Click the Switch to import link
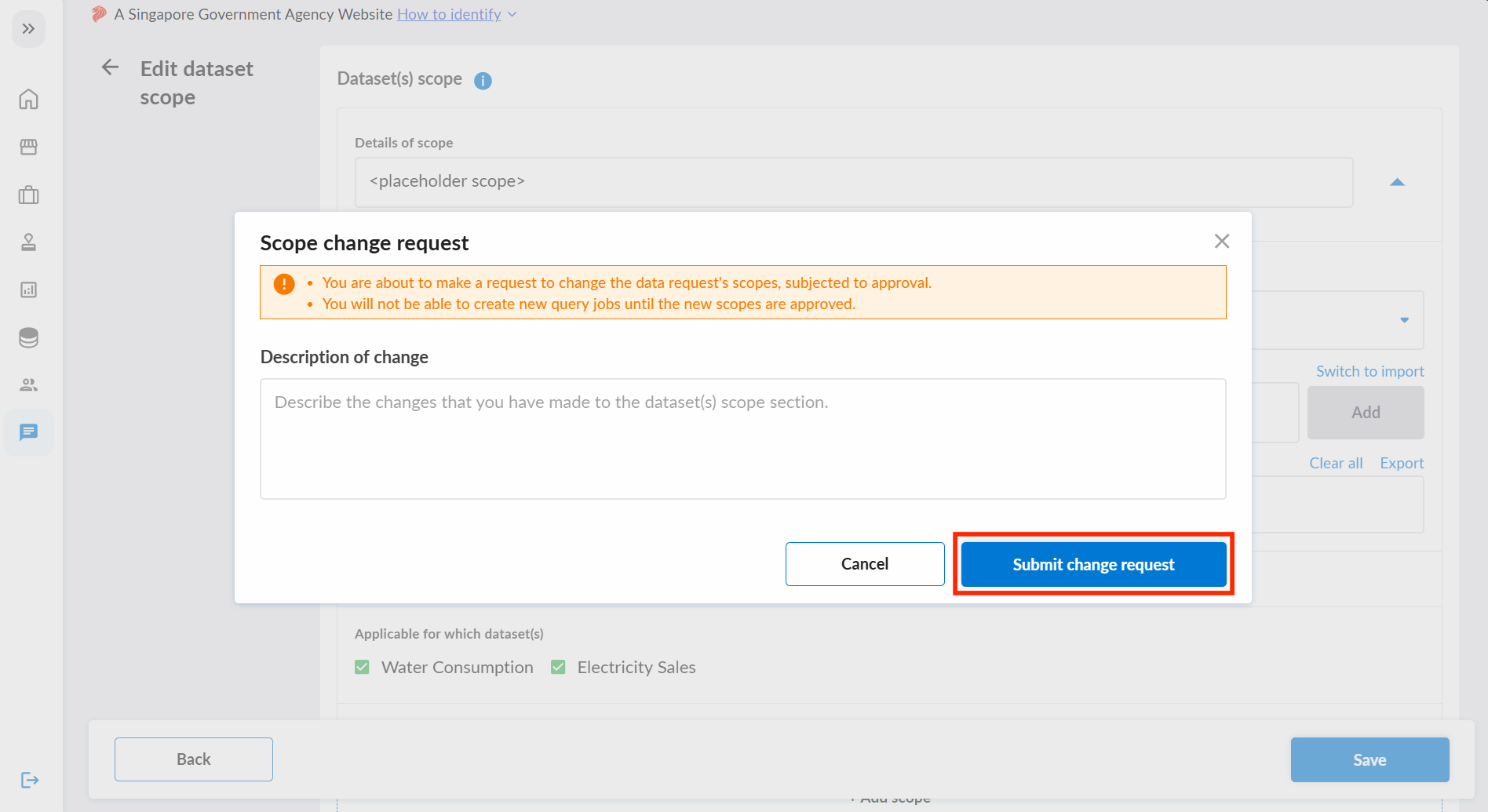Image resolution: width=1488 pixels, height=812 pixels. tap(1369, 371)
